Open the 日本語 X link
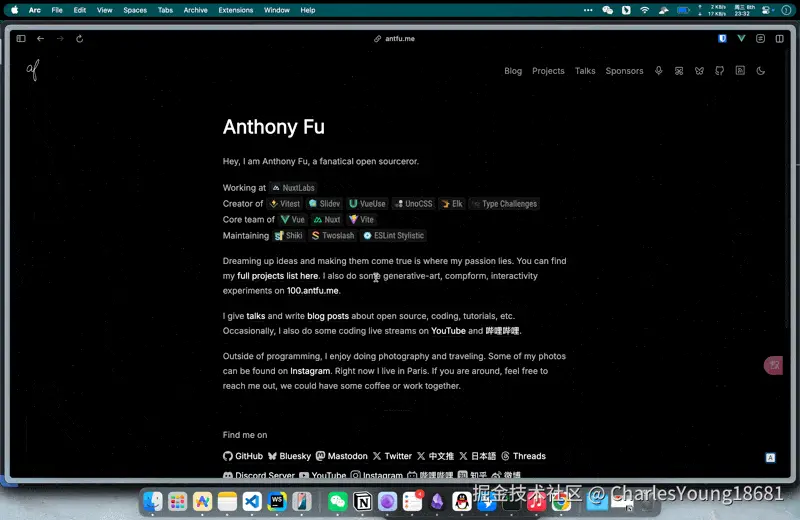 (x=478, y=456)
